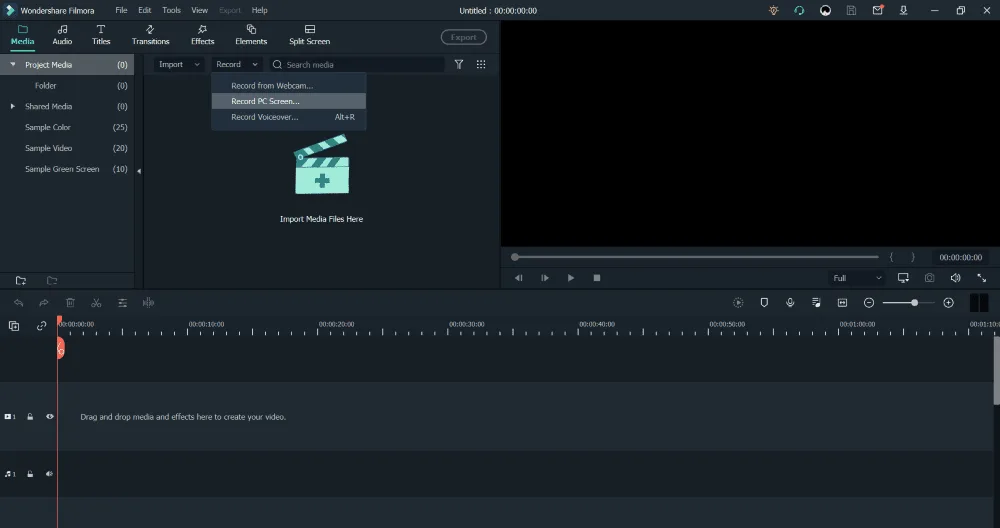This screenshot has width=1000, height=528.
Task: Open the Help menu
Action: (260, 10)
